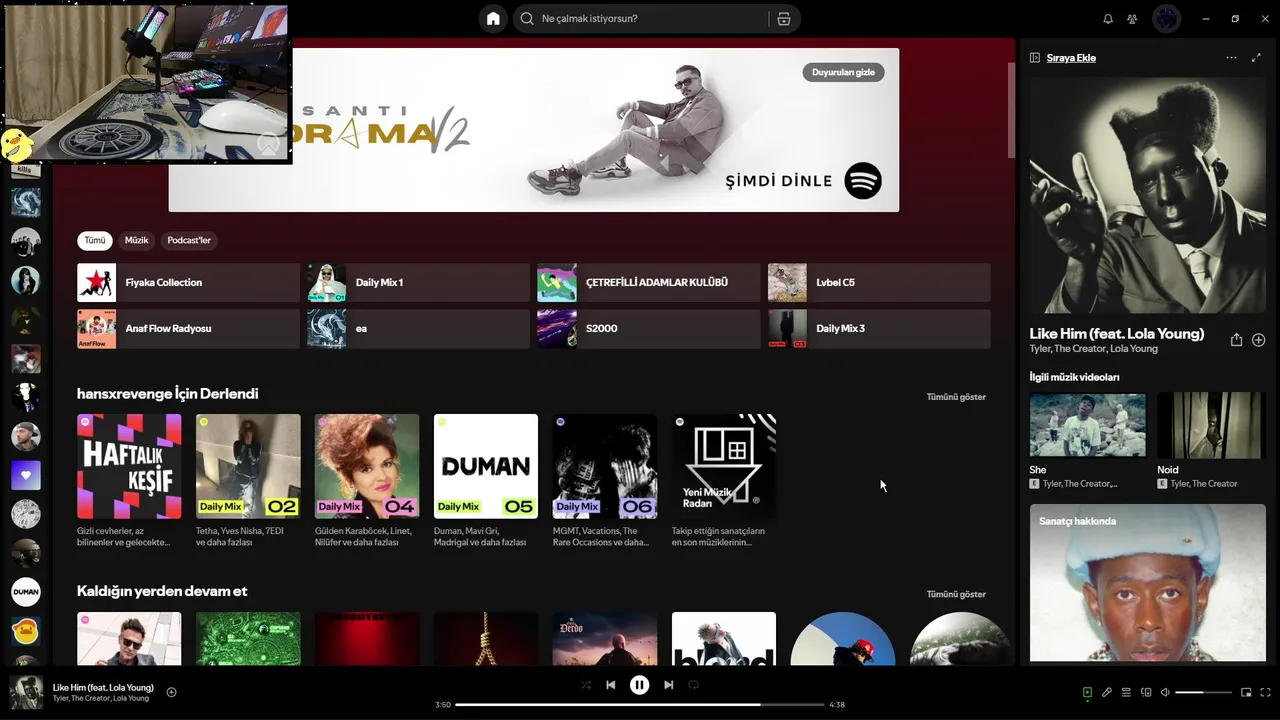Image resolution: width=1280 pixels, height=720 pixels.
Task: Toggle repeat mode
Action: pyautogui.click(x=693, y=685)
